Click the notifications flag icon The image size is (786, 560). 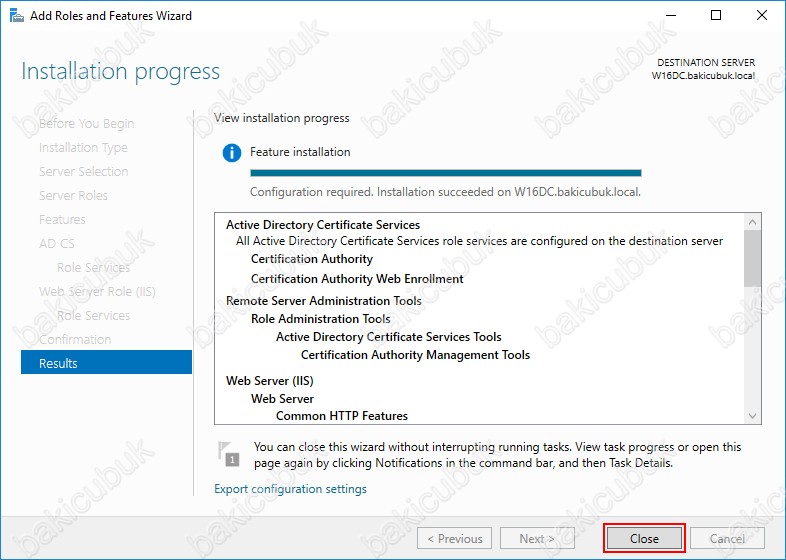point(229,453)
